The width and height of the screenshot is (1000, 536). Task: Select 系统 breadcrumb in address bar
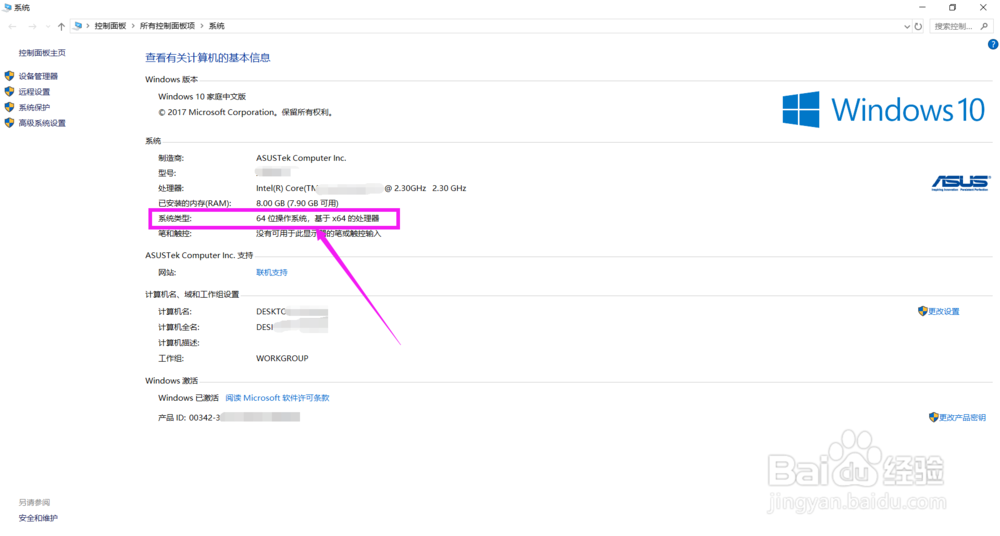(x=217, y=26)
